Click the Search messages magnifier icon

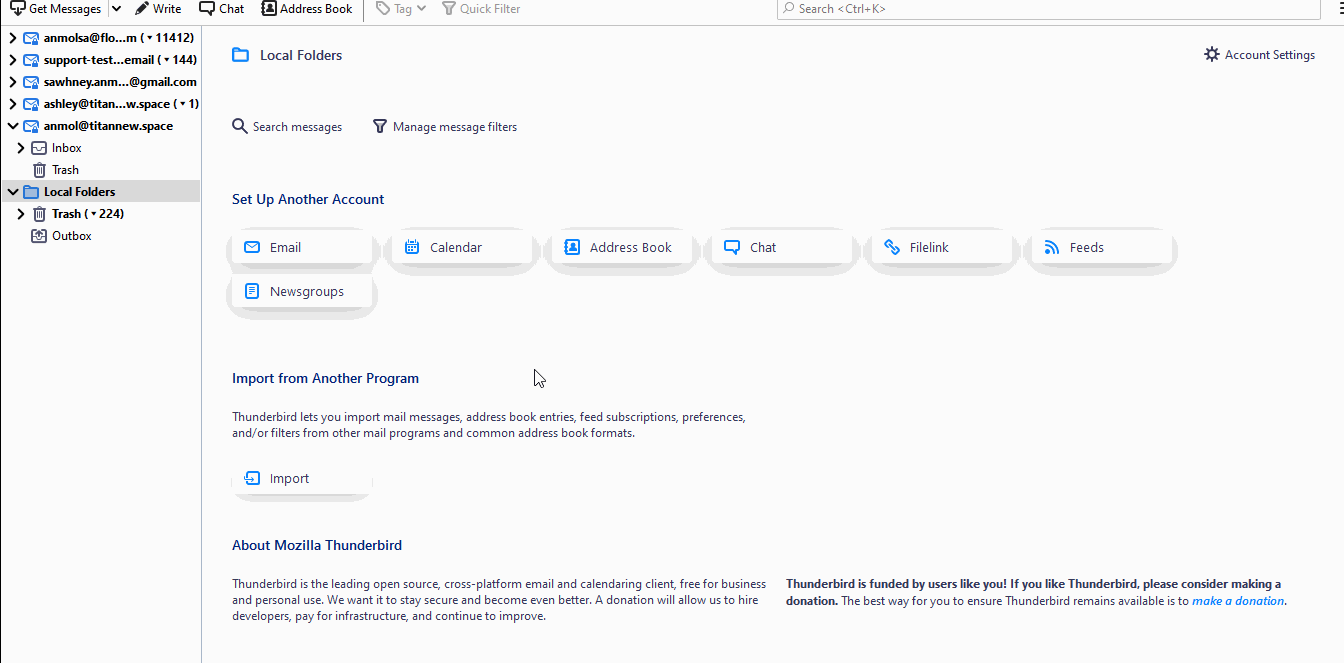point(240,127)
